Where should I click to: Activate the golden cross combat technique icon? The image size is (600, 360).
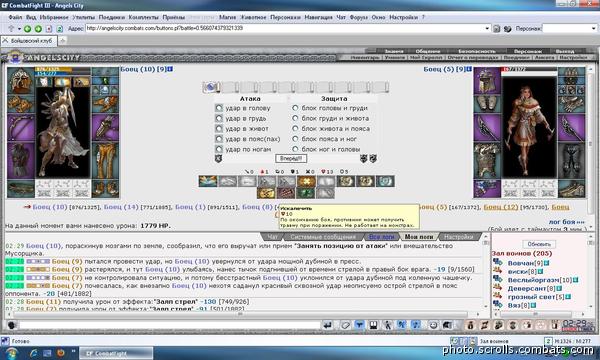coord(307,181)
